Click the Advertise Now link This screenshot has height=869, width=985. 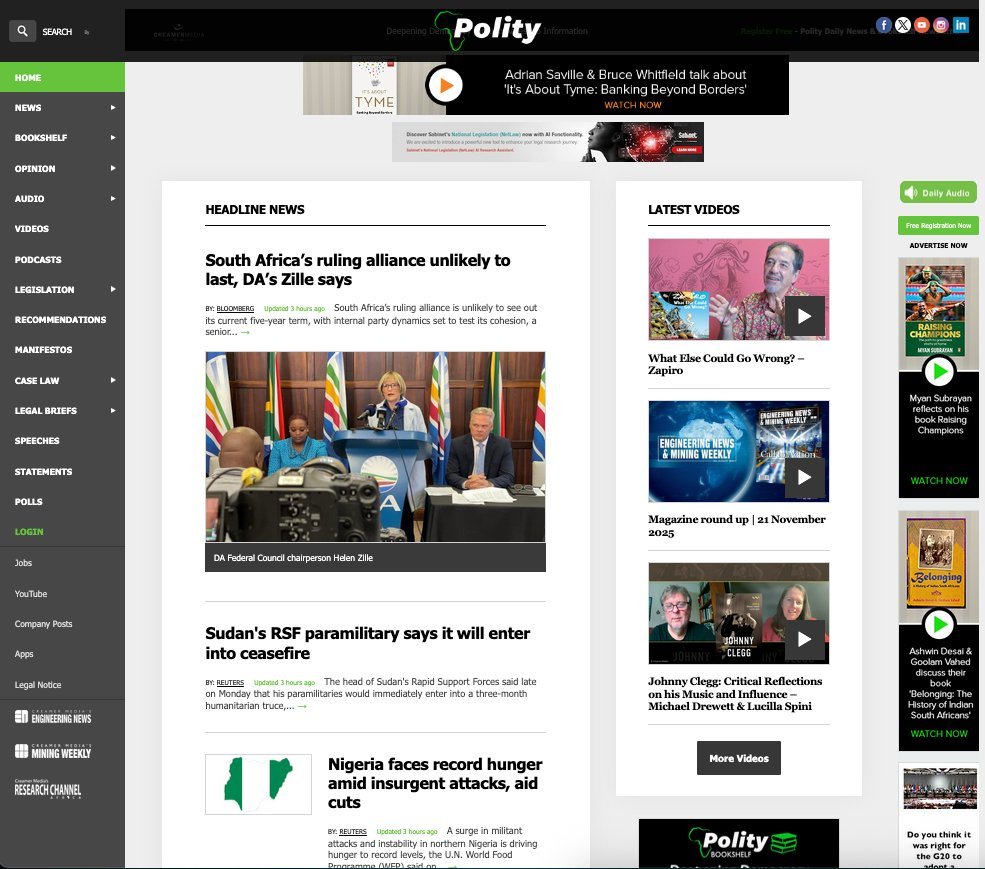[938, 246]
